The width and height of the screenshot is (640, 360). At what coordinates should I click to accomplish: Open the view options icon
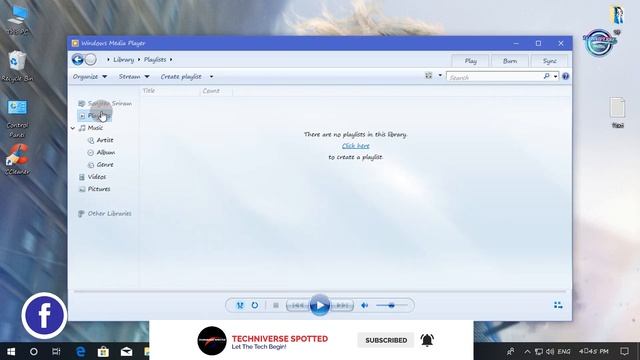429,76
